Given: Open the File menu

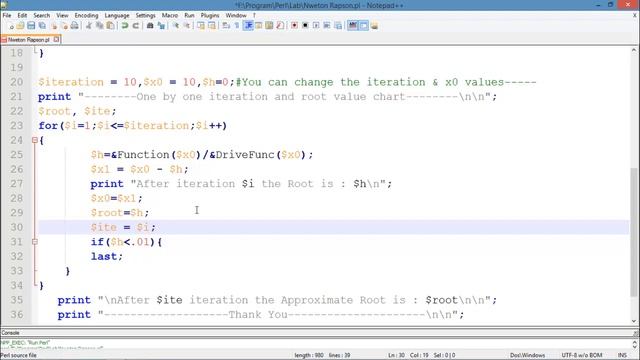Looking at the screenshot, I should pyautogui.click(x=7, y=16).
